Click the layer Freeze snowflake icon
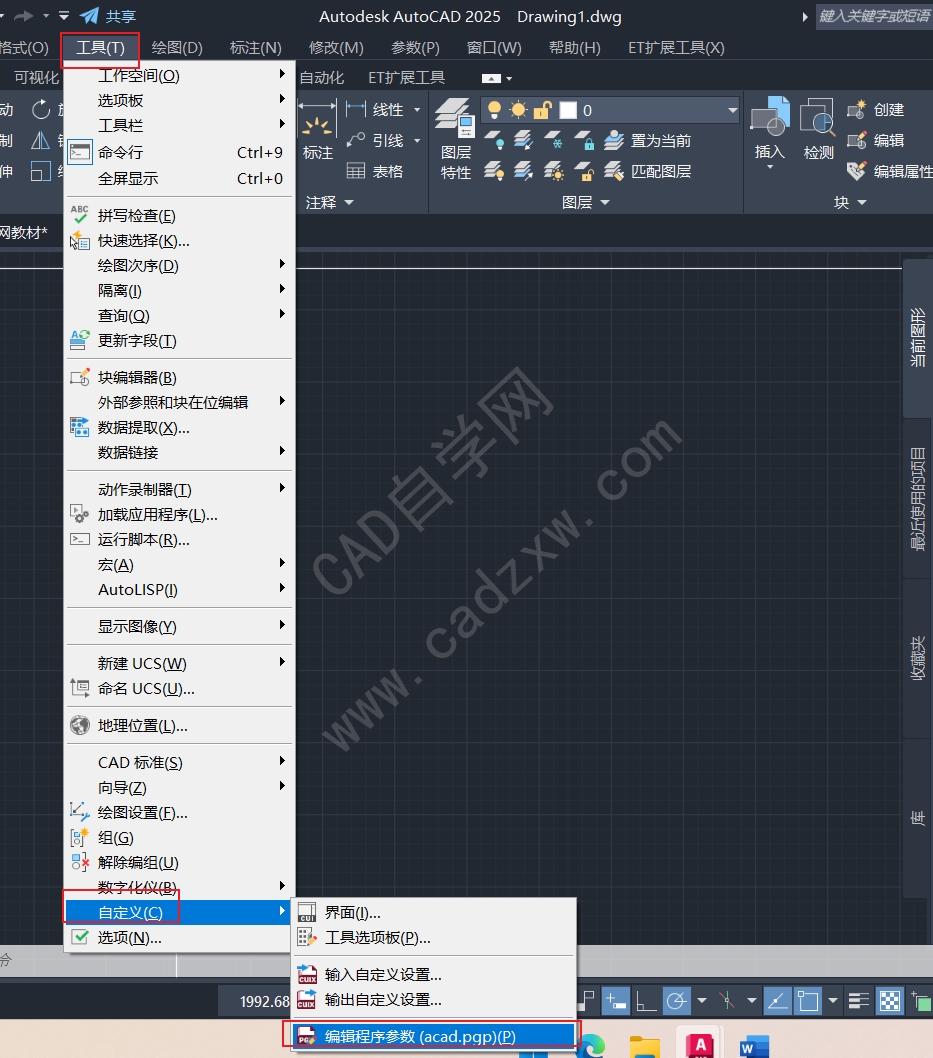The height and width of the screenshot is (1058, 933). tap(554, 140)
